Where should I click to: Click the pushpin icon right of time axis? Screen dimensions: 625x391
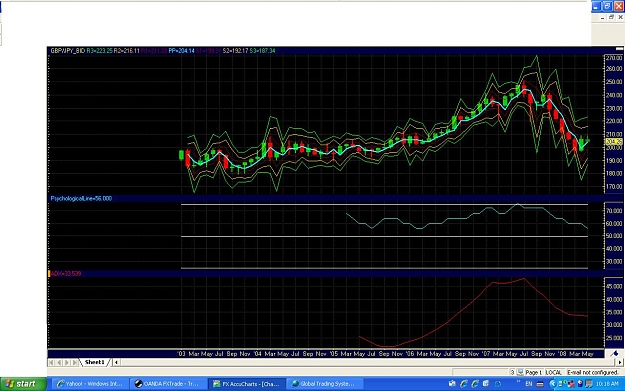[x=614, y=354]
